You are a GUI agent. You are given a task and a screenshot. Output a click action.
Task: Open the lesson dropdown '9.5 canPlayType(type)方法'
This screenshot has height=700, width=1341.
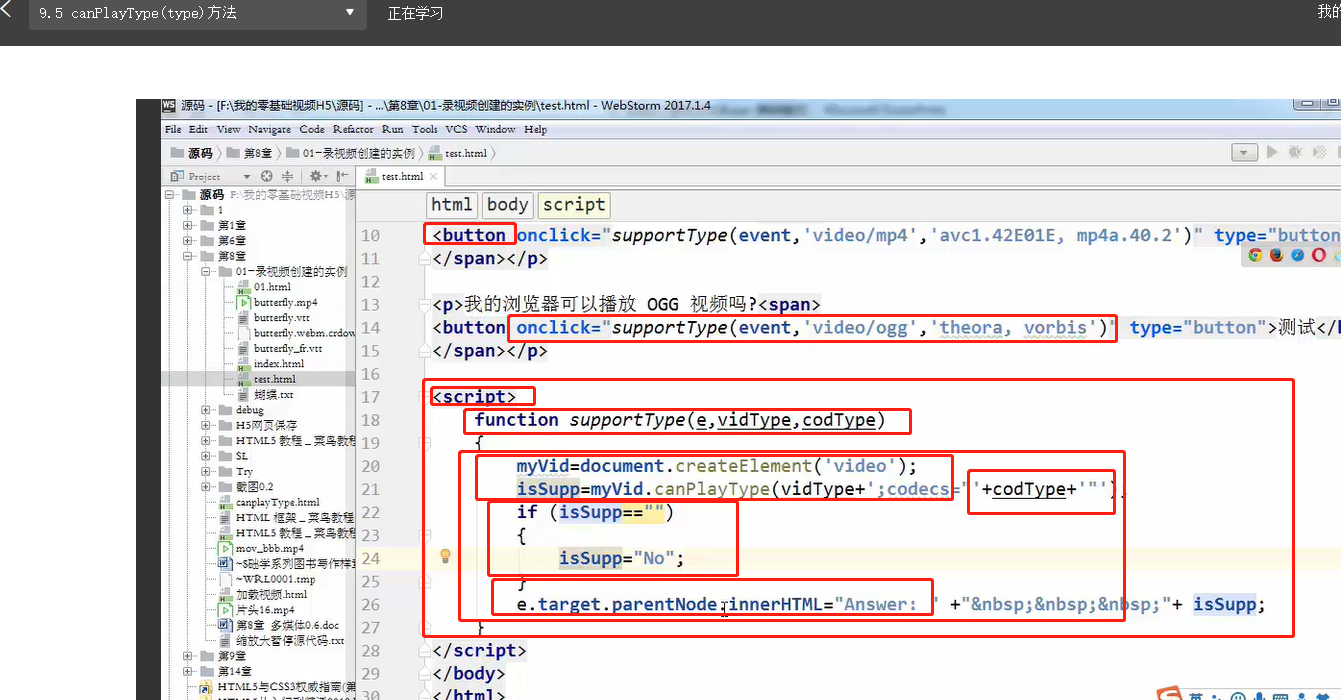[197, 13]
